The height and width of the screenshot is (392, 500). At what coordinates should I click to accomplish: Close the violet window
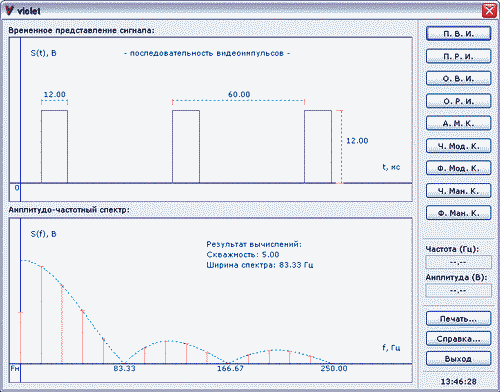pyautogui.click(x=489, y=11)
